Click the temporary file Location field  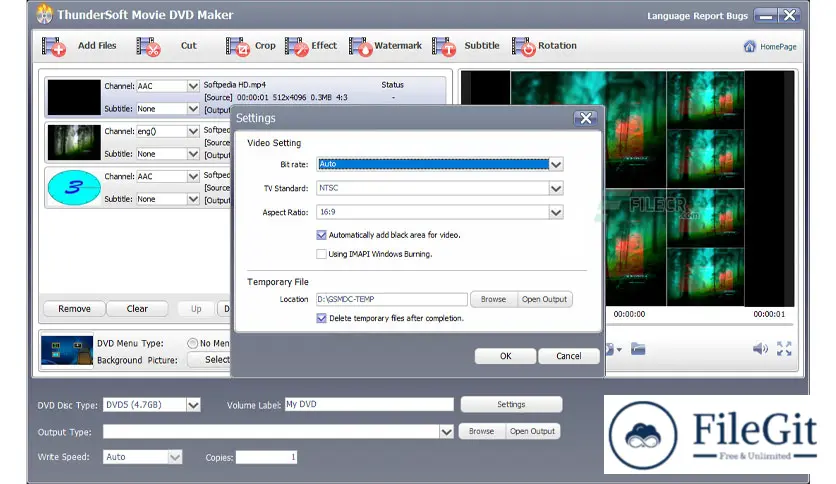click(x=392, y=300)
